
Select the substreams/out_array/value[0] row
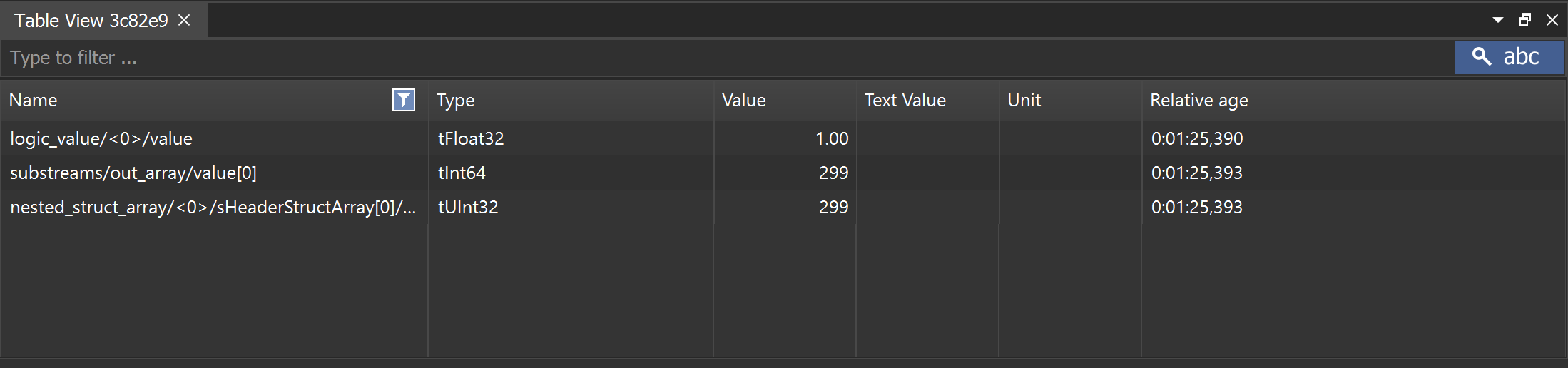(x=783, y=173)
